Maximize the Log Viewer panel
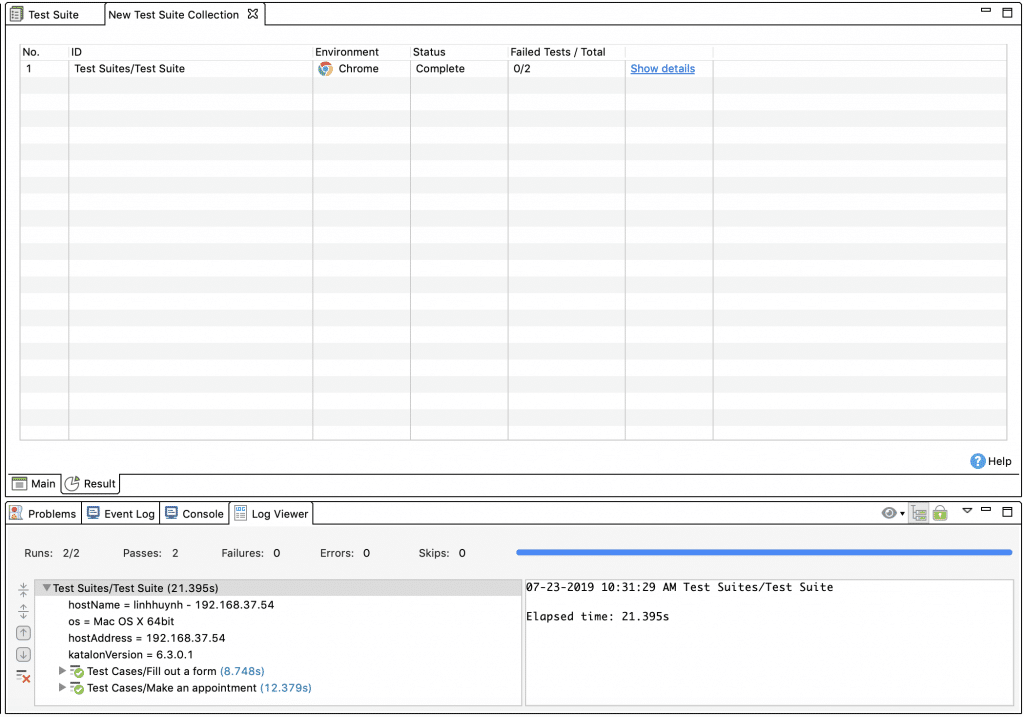 point(1007,511)
